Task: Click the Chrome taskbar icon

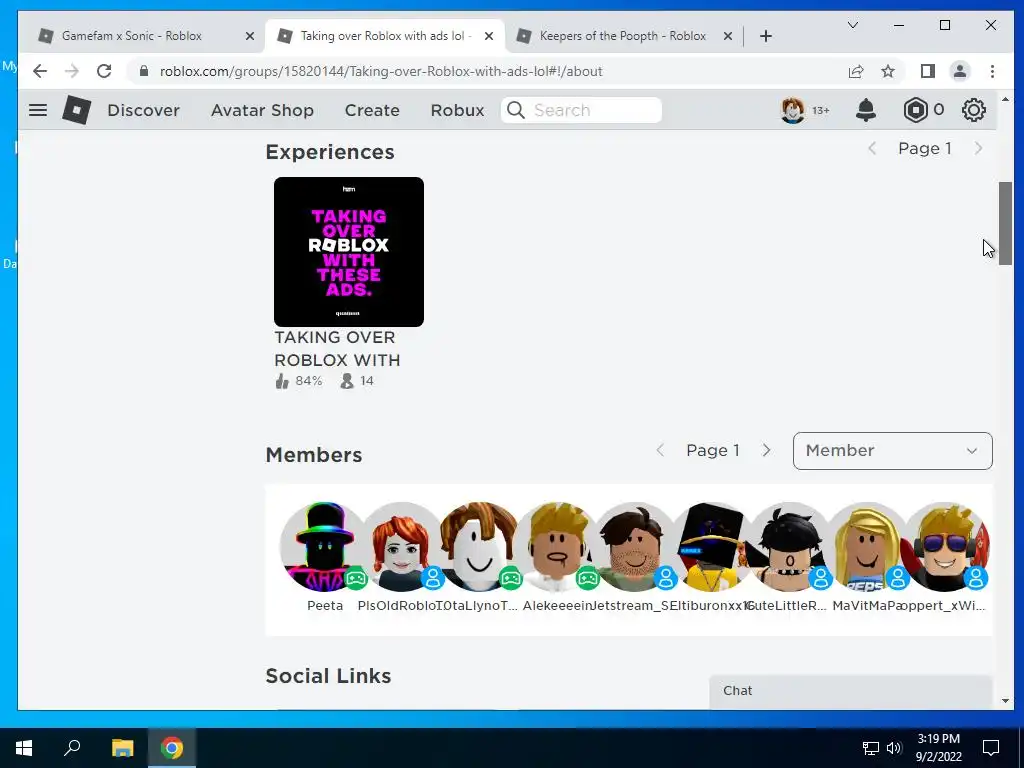Action: [x=172, y=748]
